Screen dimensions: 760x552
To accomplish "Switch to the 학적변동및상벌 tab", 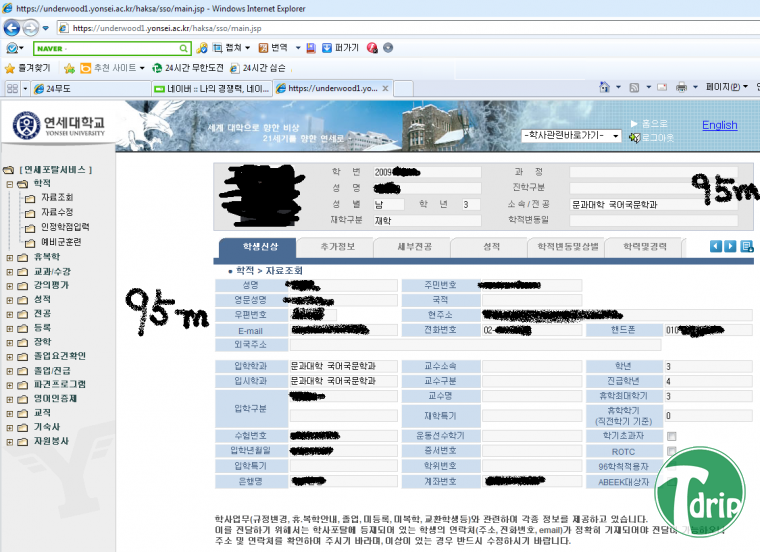I will (567, 247).
